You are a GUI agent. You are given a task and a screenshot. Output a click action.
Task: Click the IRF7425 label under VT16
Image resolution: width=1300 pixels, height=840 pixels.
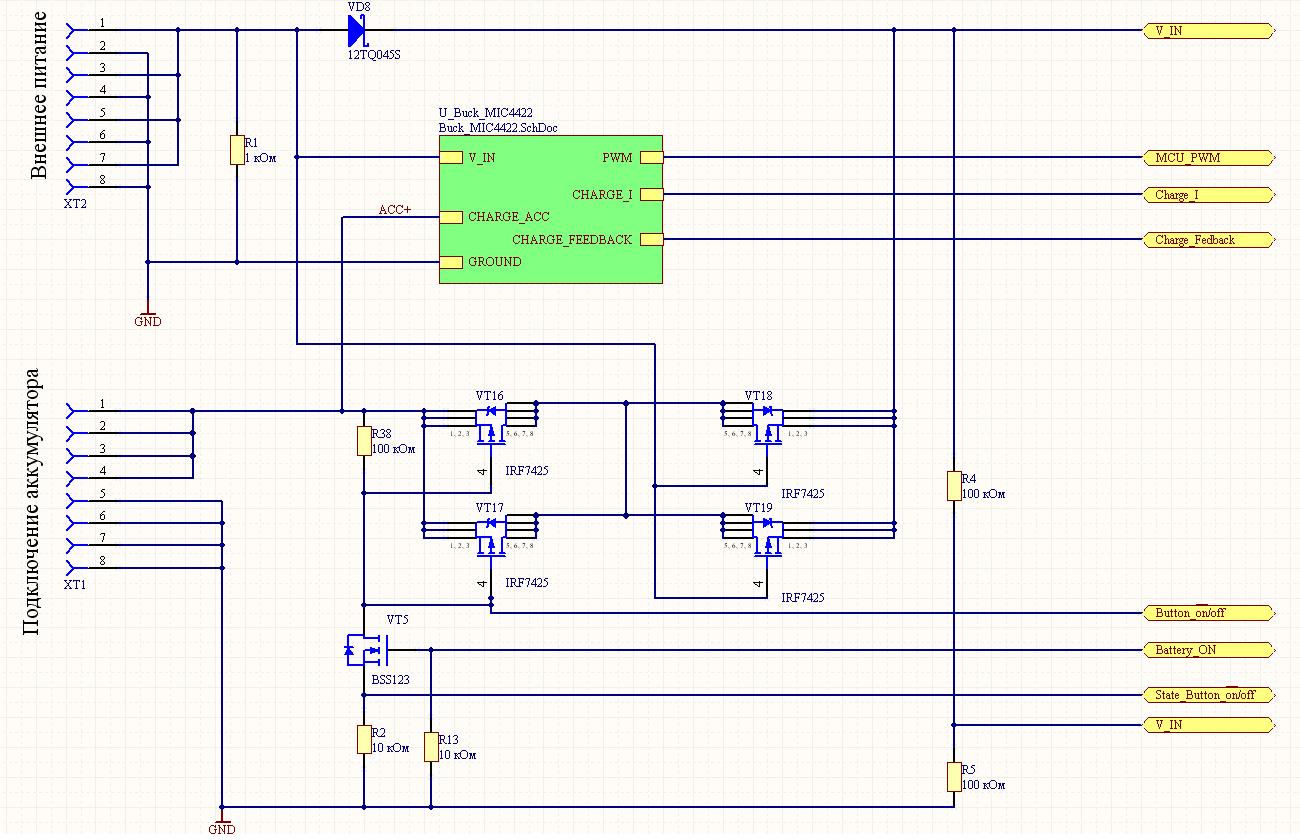pos(527,470)
